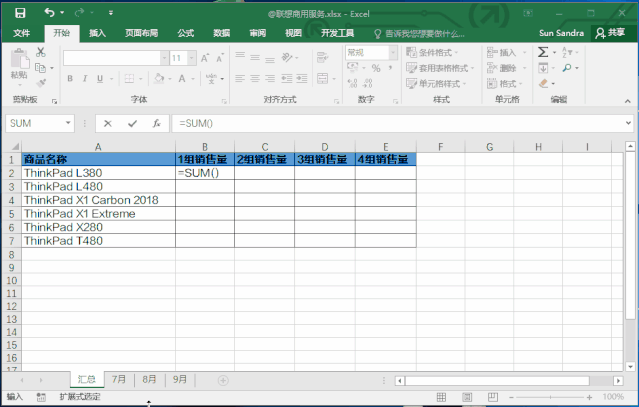This screenshot has width=639, height=407.
Task: Click the AutoSum sigma icon
Action: pyautogui.click(x=542, y=52)
